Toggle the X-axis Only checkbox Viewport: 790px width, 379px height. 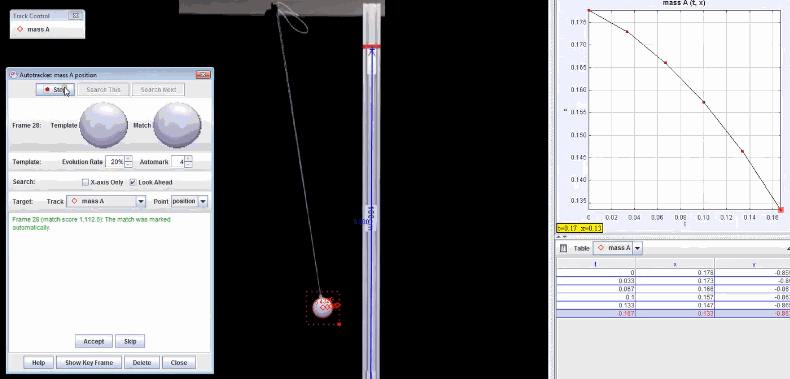tap(85, 182)
